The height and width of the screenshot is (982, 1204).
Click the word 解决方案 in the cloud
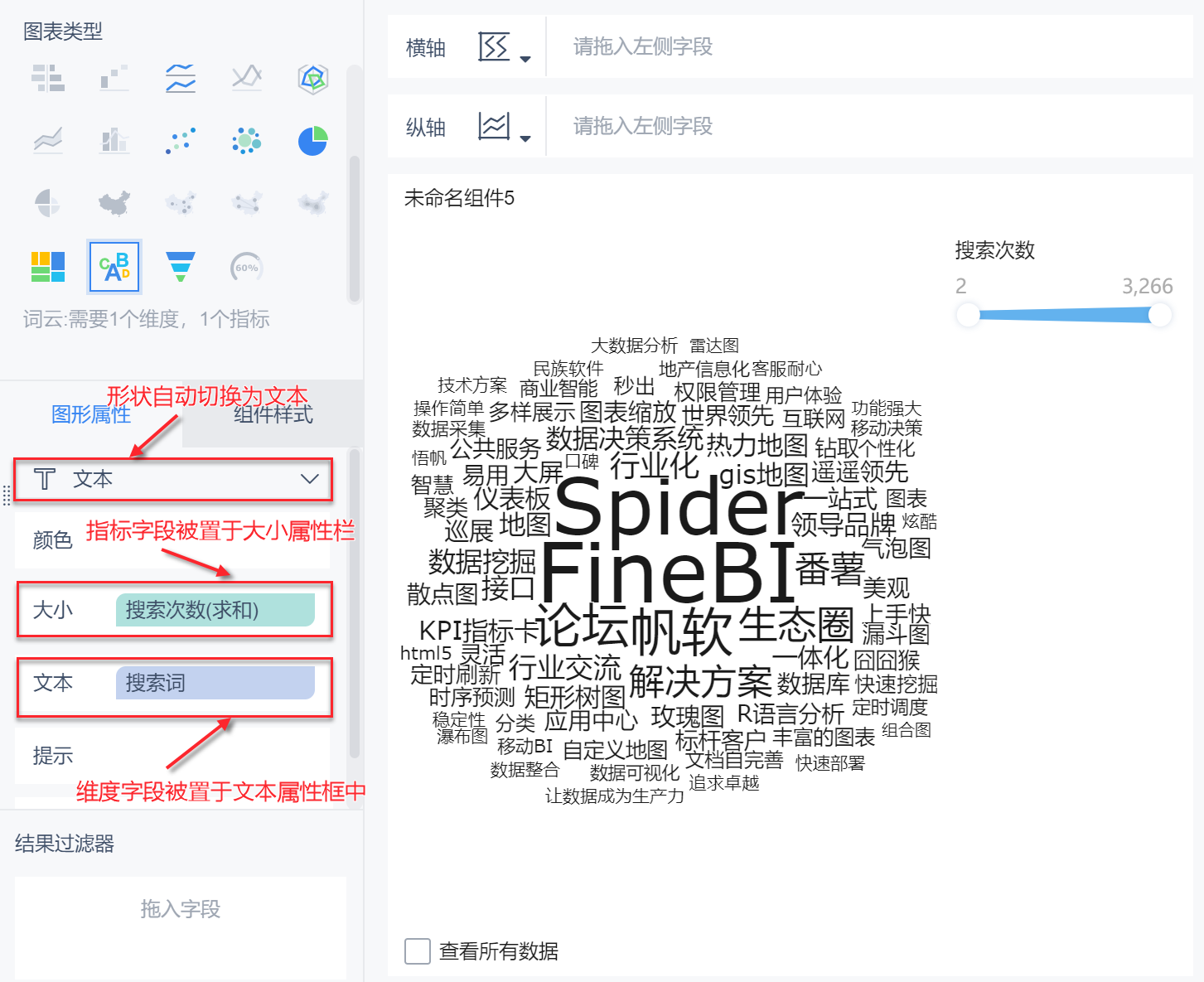pos(700,682)
